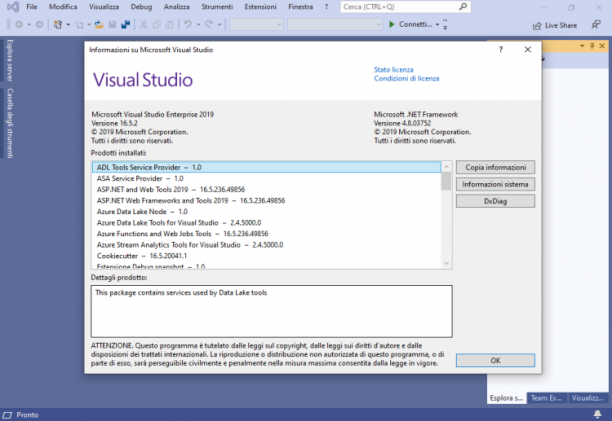
Task: Open the Esplora server side tab
Action: pos(9,60)
